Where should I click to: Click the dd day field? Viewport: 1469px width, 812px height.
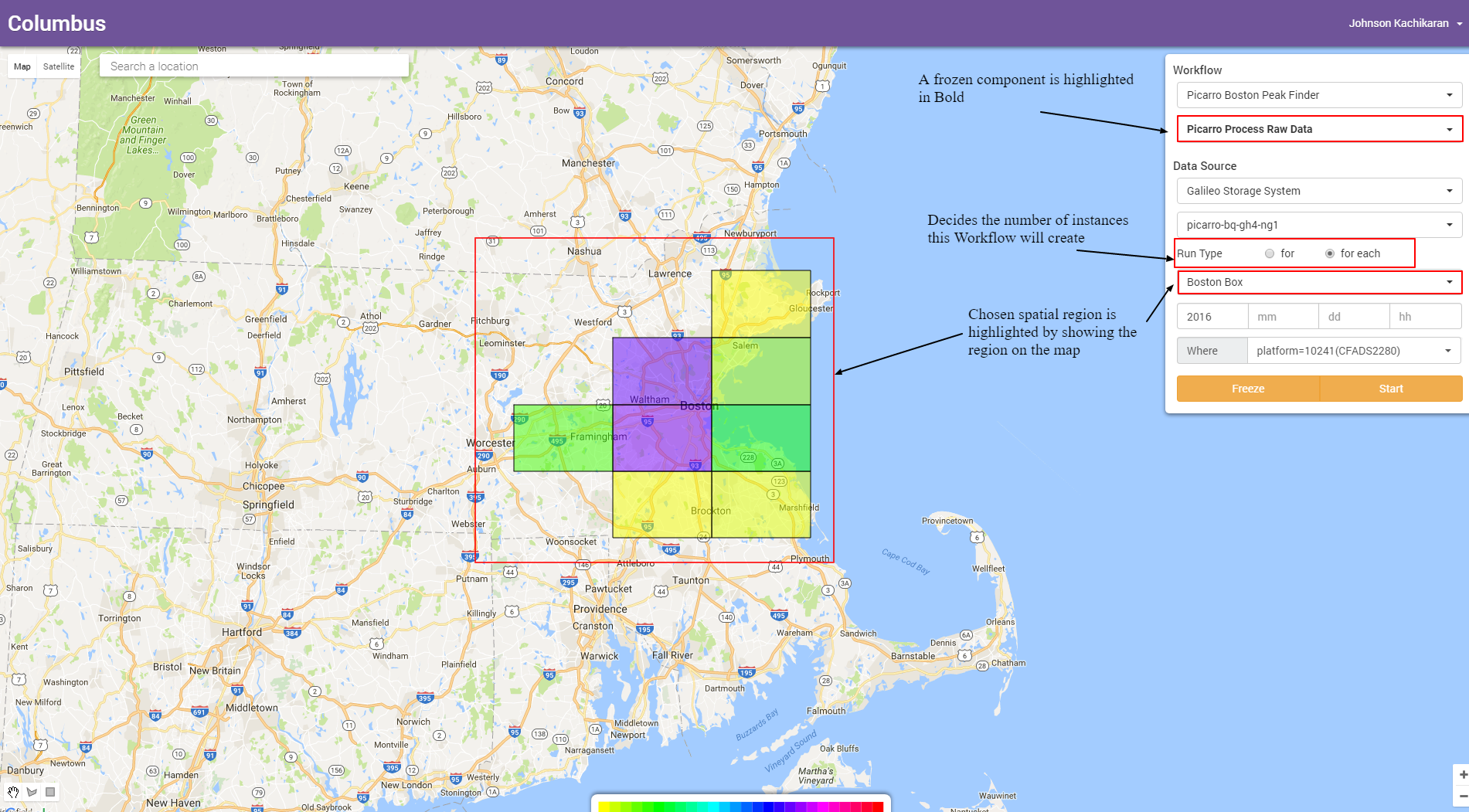pyautogui.click(x=1354, y=317)
